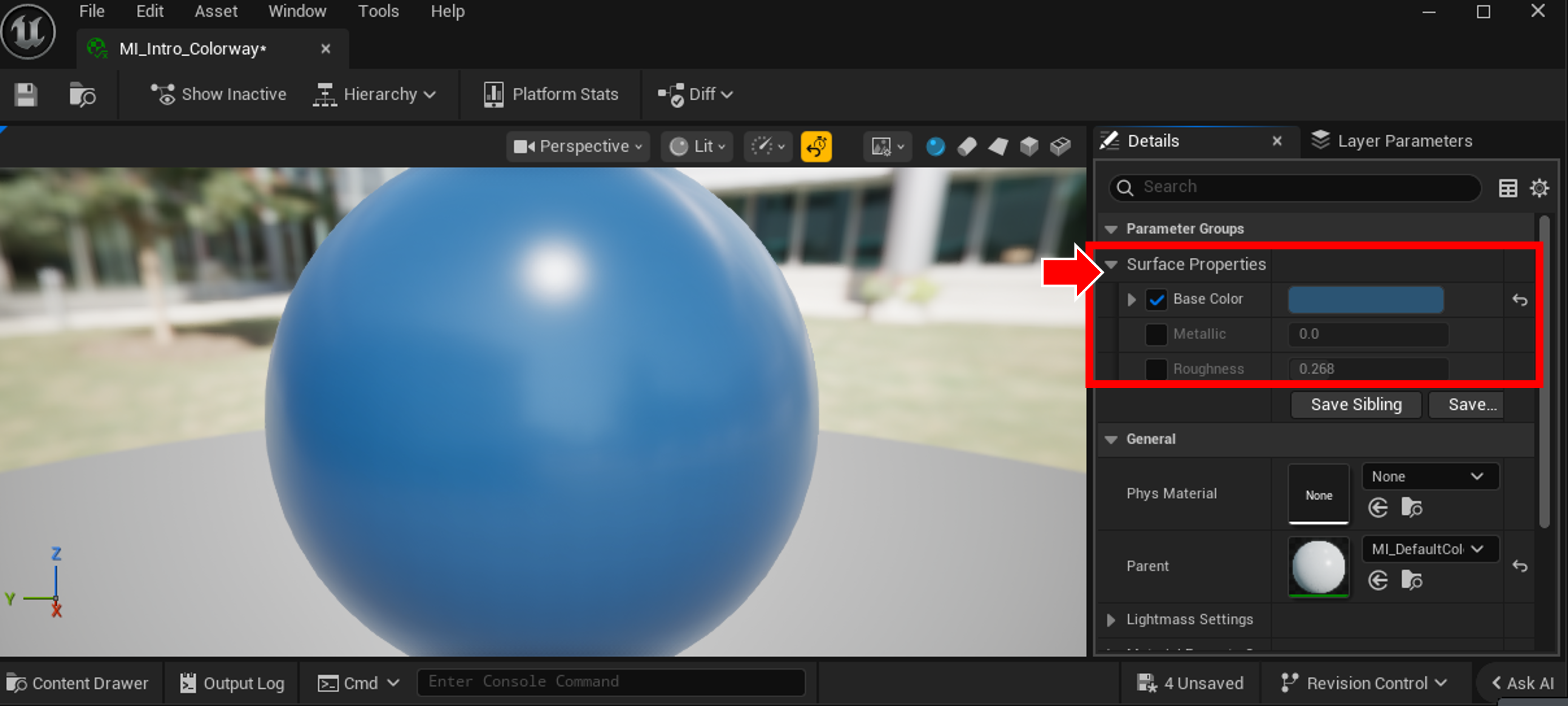Open the Details panel settings gear

coord(1539,188)
